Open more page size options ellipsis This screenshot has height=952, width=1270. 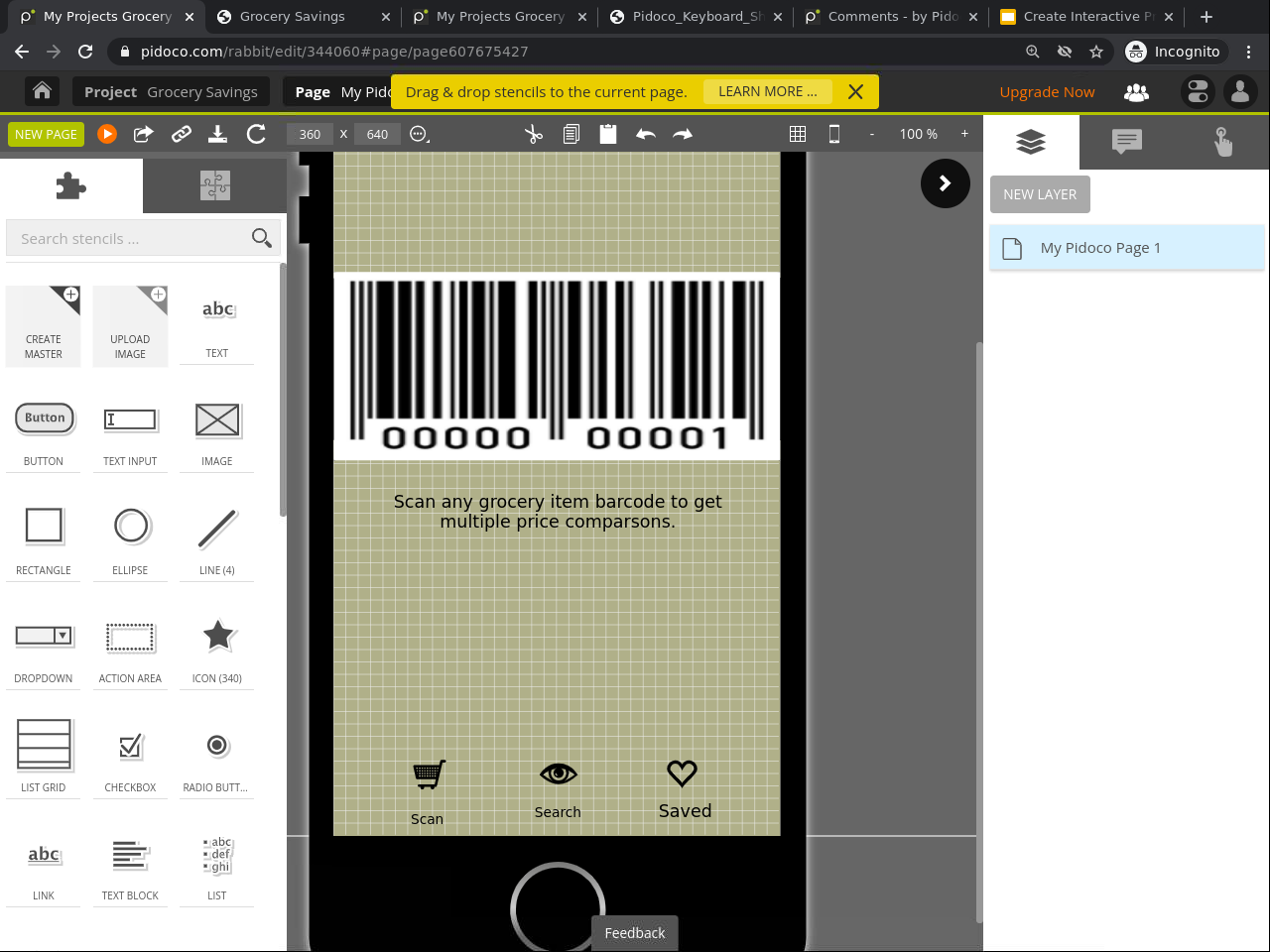point(420,134)
